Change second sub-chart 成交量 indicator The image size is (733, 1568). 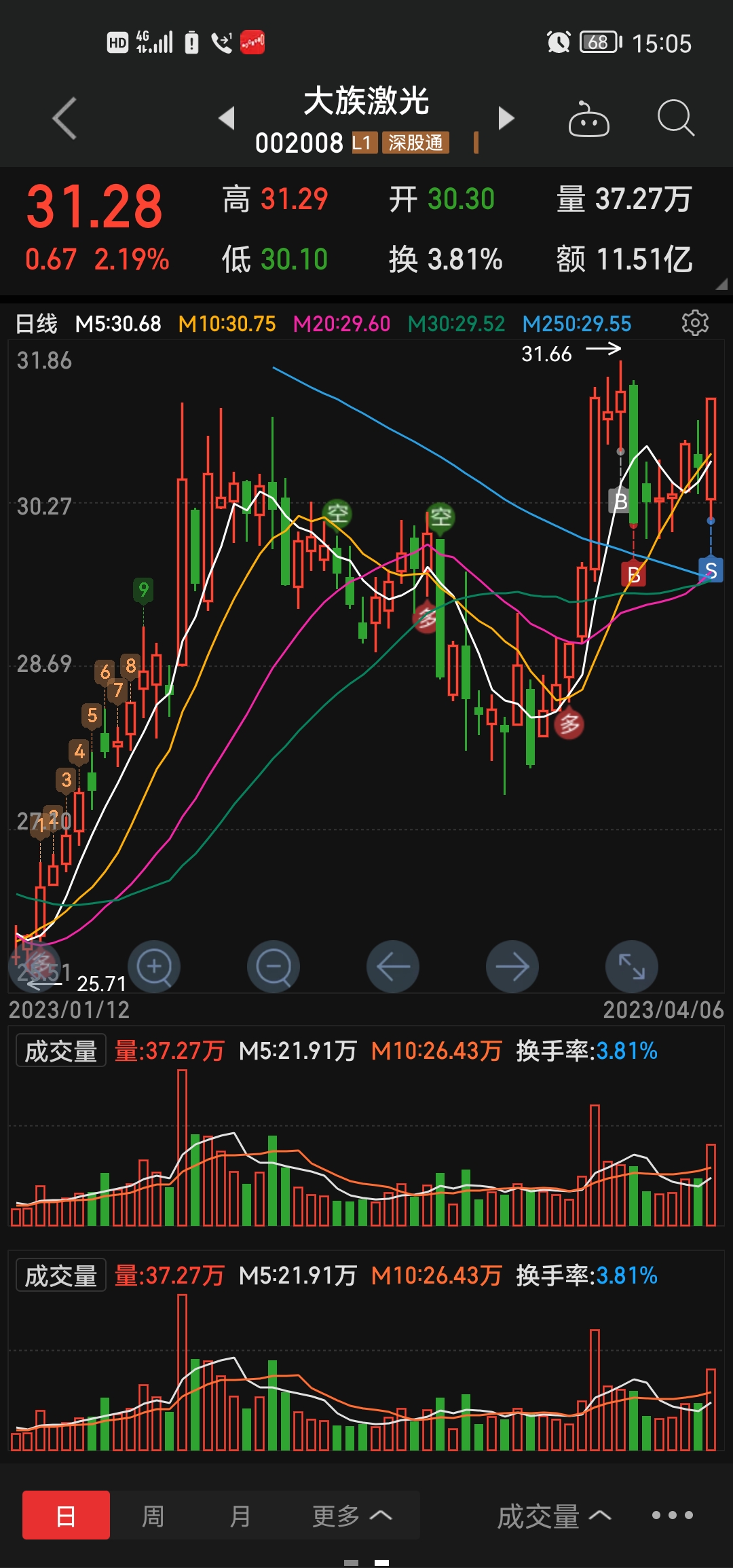pos(61,1275)
